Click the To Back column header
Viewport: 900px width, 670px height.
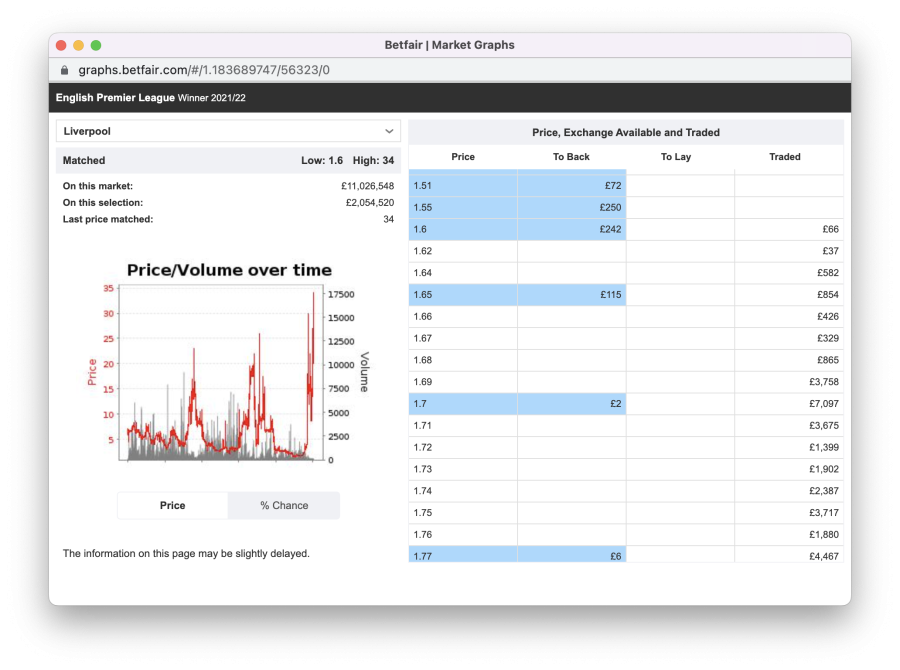[571, 157]
